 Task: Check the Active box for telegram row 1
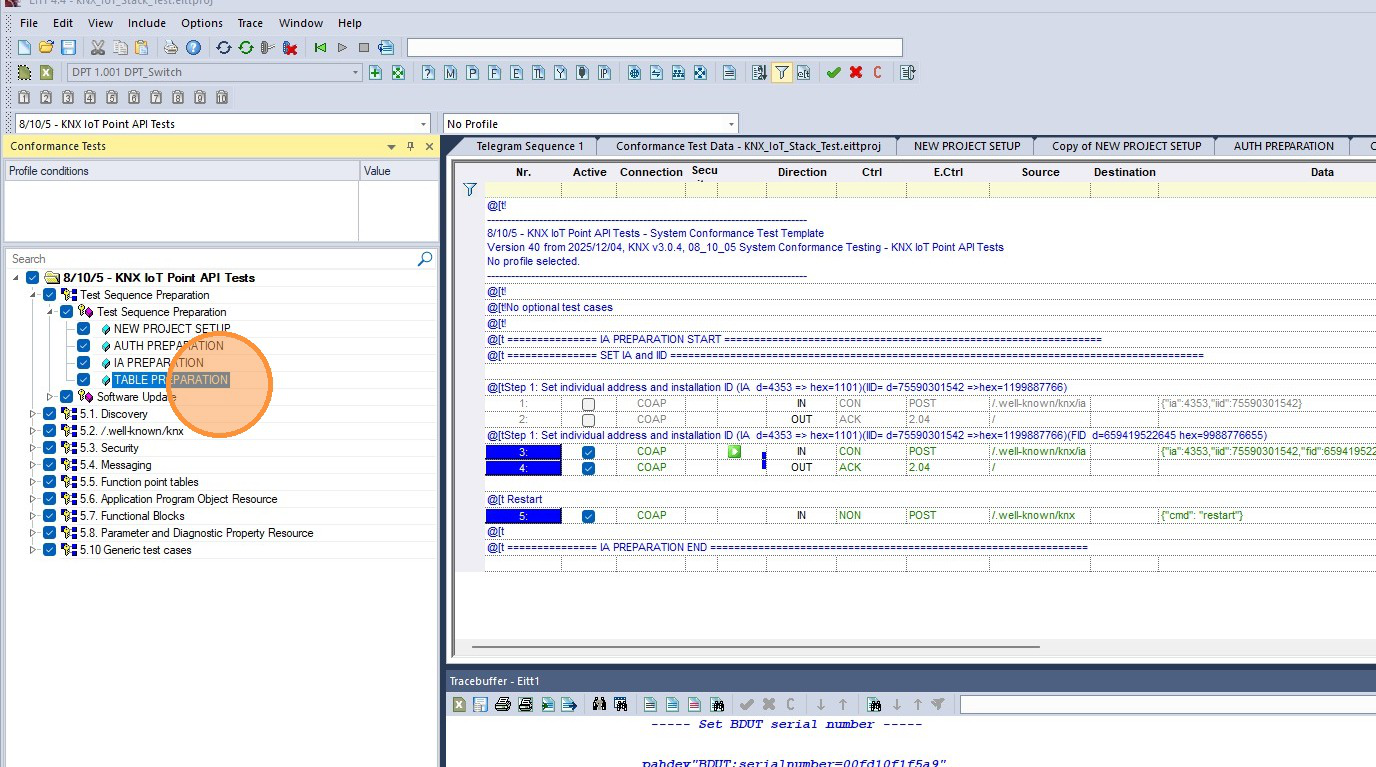coord(588,404)
